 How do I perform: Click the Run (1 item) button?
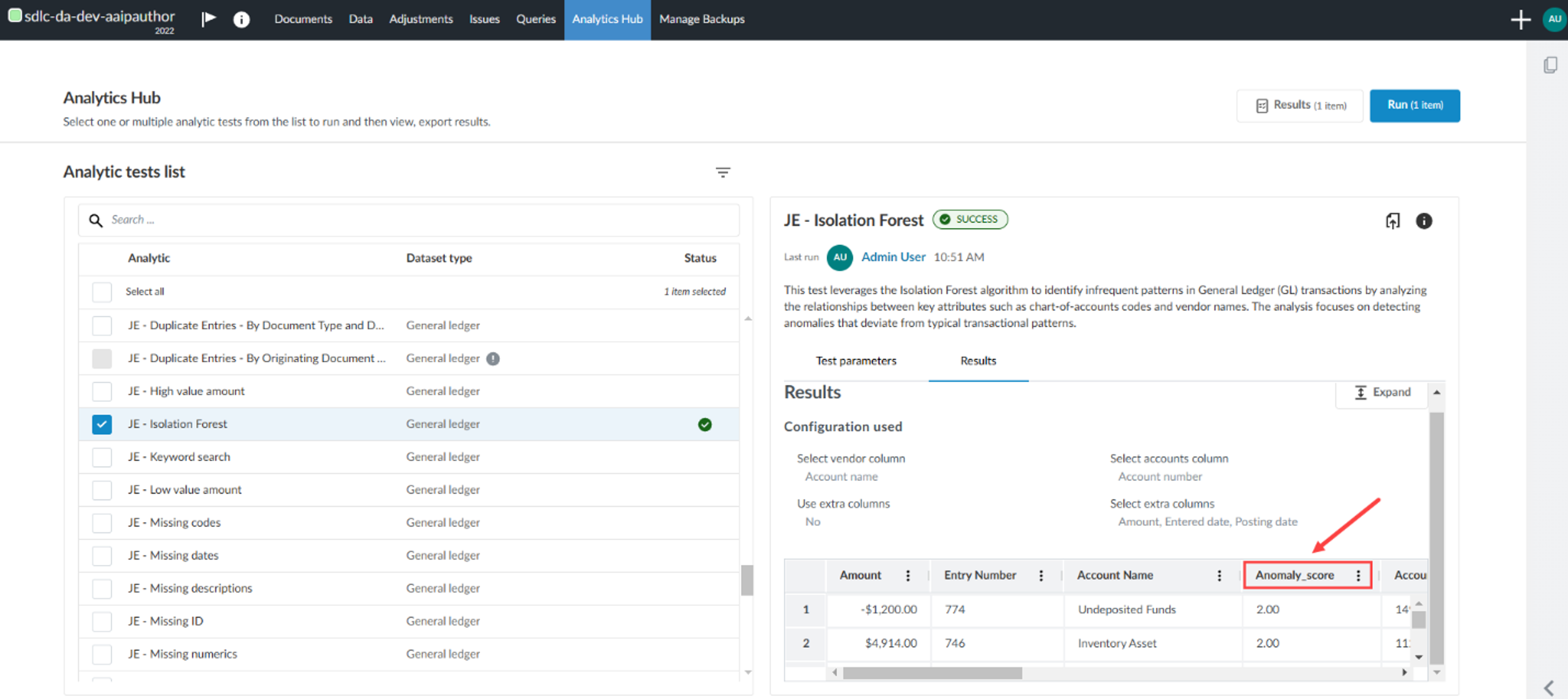tap(1415, 106)
